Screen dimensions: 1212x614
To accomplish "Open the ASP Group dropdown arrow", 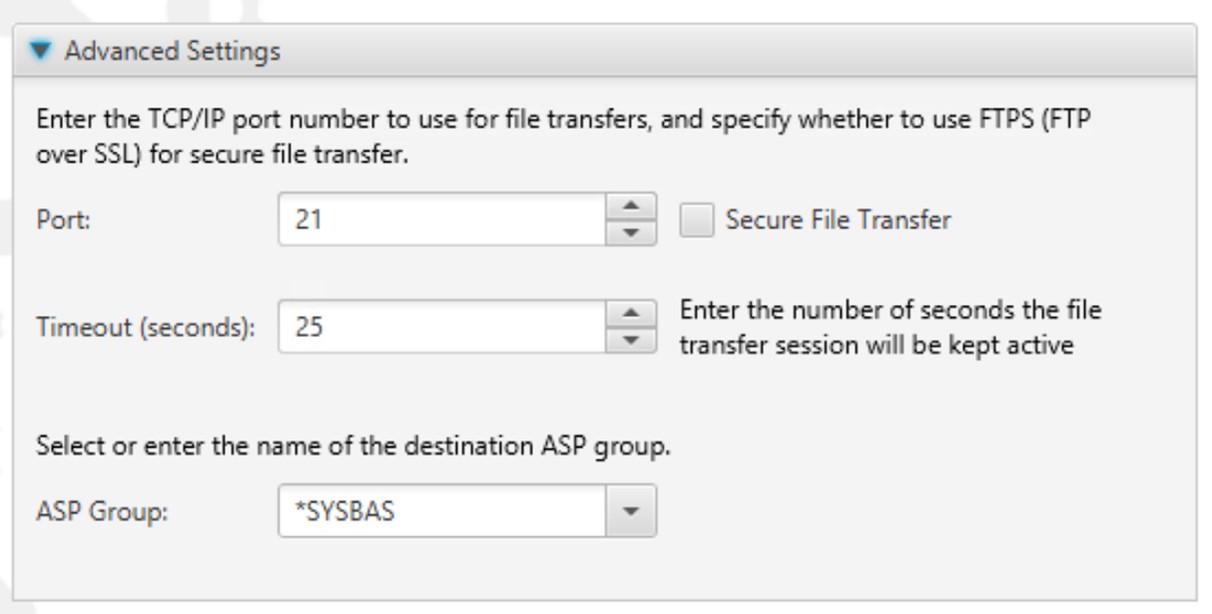I will coord(631,511).
